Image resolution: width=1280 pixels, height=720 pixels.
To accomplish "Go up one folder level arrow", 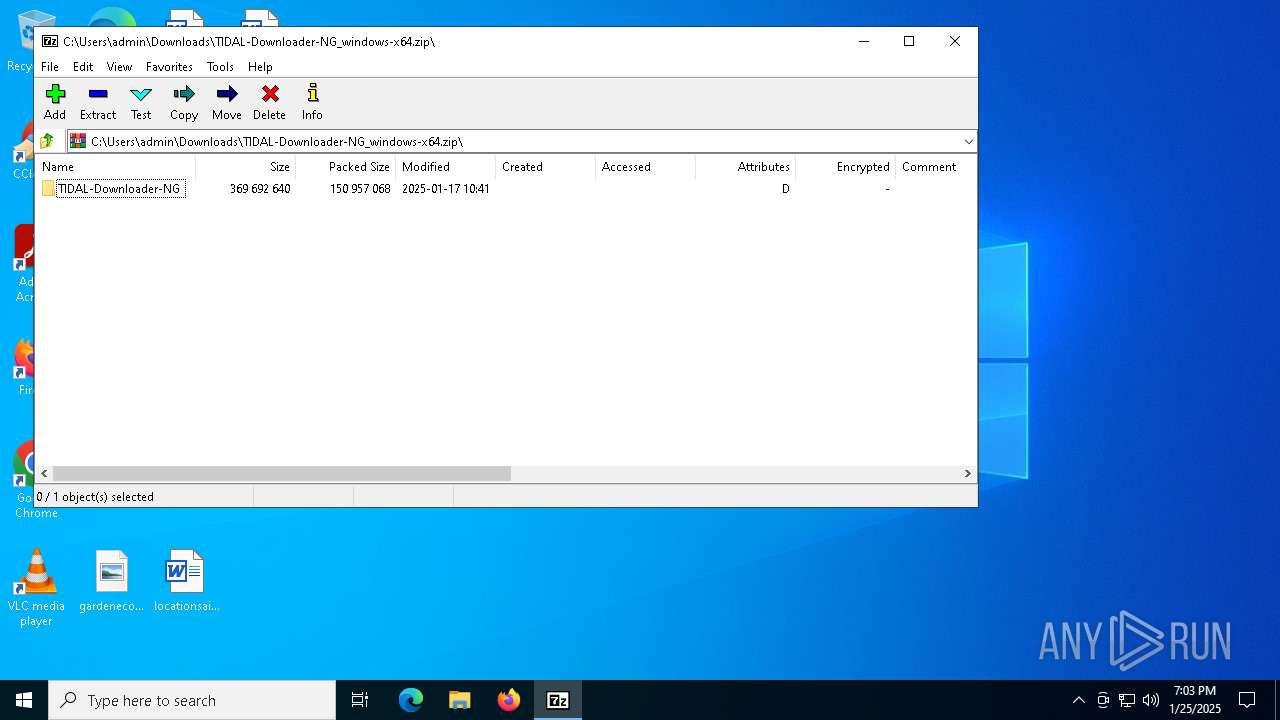I will click(x=47, y=141).
